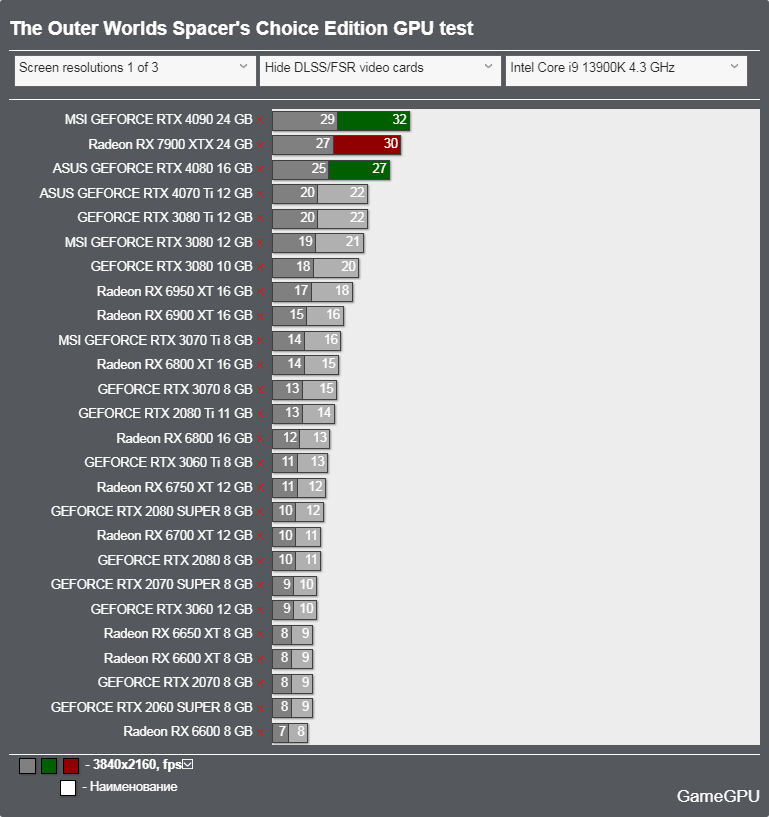Remove Radeon RX 6600 8 GB via red X
This screenshot has width=769, height=817.
[260, 733]
